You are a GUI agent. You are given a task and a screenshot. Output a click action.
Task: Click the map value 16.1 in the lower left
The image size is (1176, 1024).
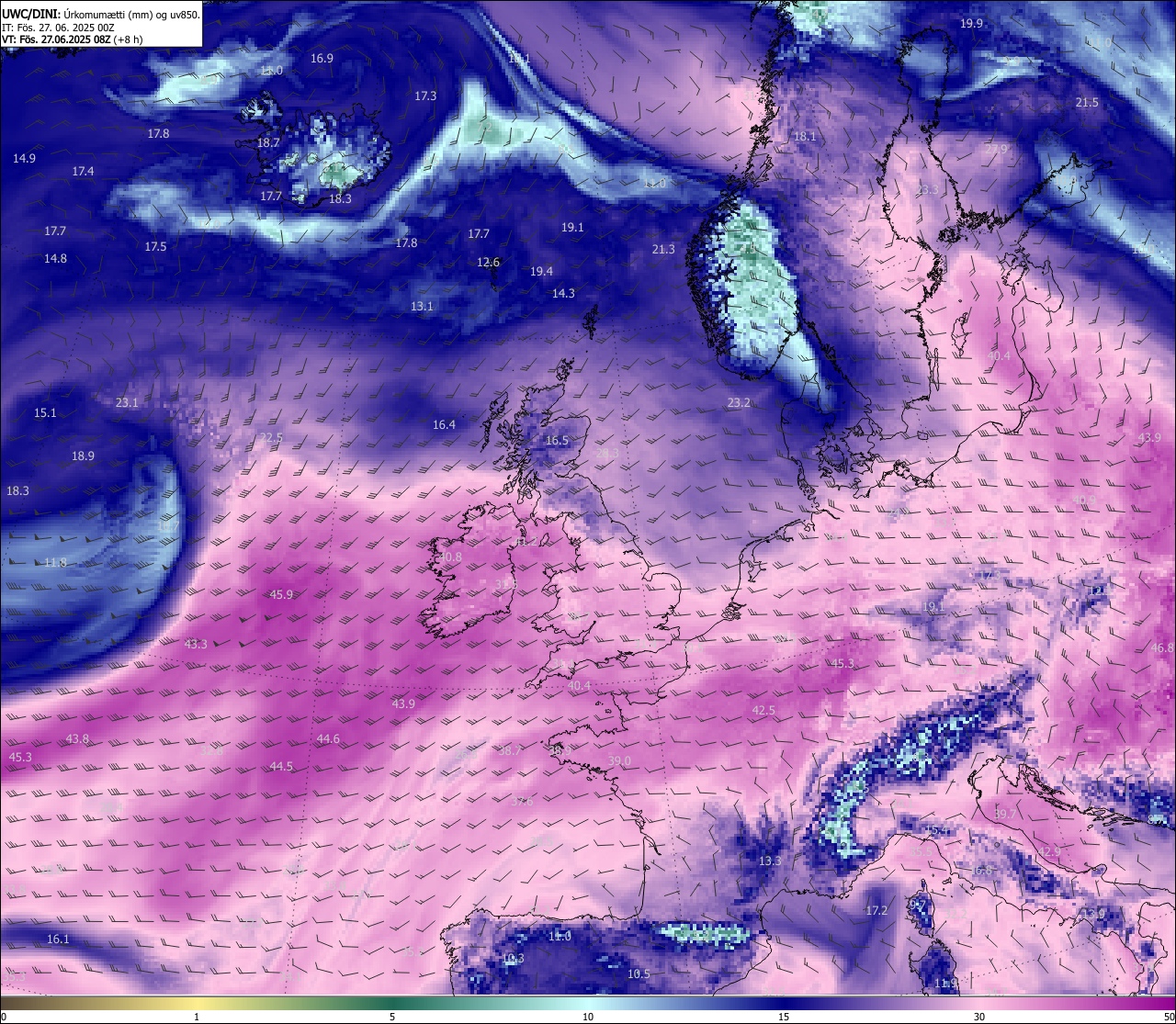tap(58, 940)
